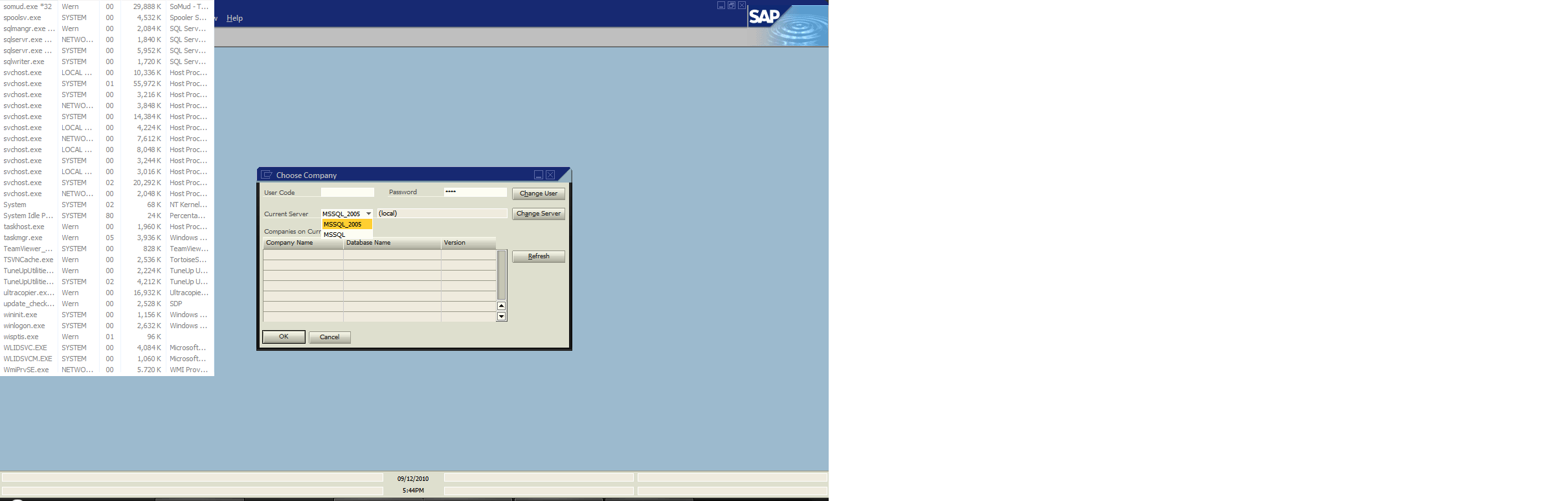Screen dimensions: 1568x501
Task: Open the Help menu in SAP
Action: (x=234, y=18)
